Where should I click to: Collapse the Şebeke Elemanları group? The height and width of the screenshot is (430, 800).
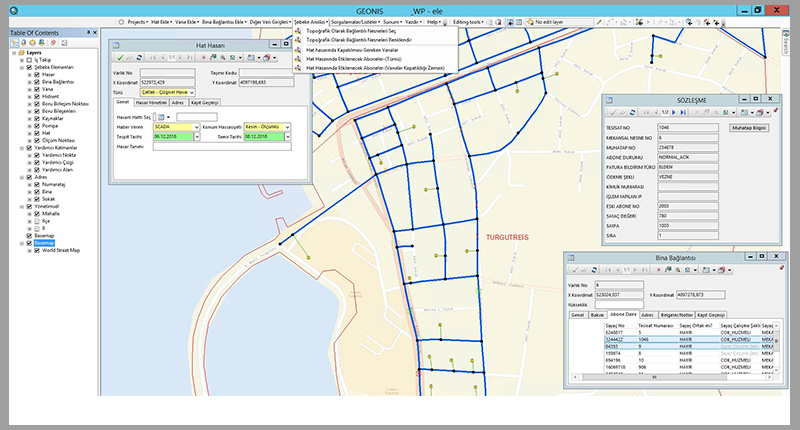[22, 67]
